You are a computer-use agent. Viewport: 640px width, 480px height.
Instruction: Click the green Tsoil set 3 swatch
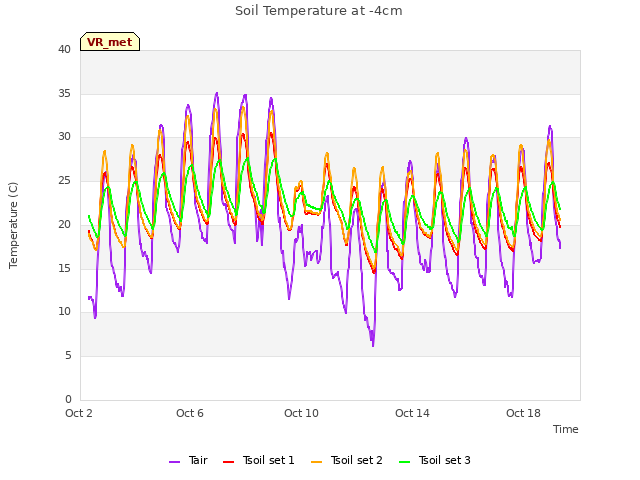click(405, 462)
